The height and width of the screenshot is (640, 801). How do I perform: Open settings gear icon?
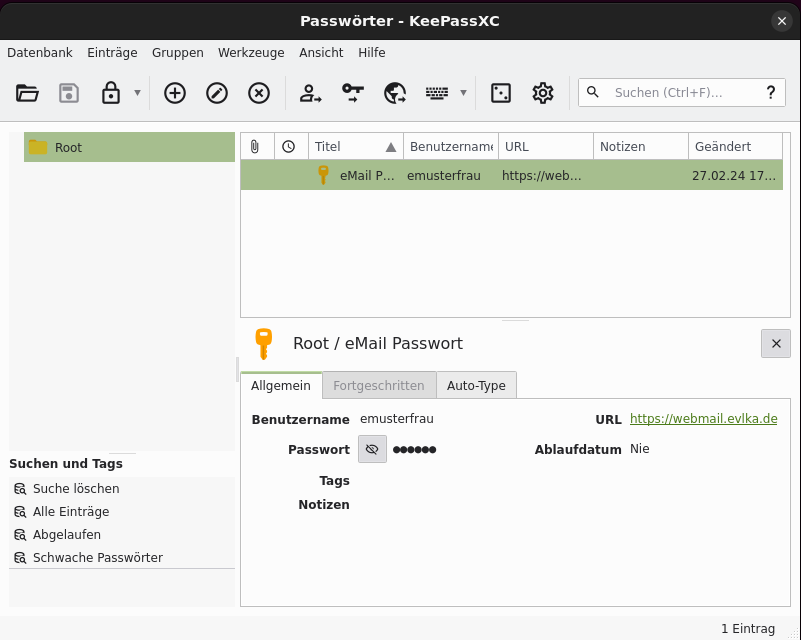pyautogui.click(x=543, y=93)
